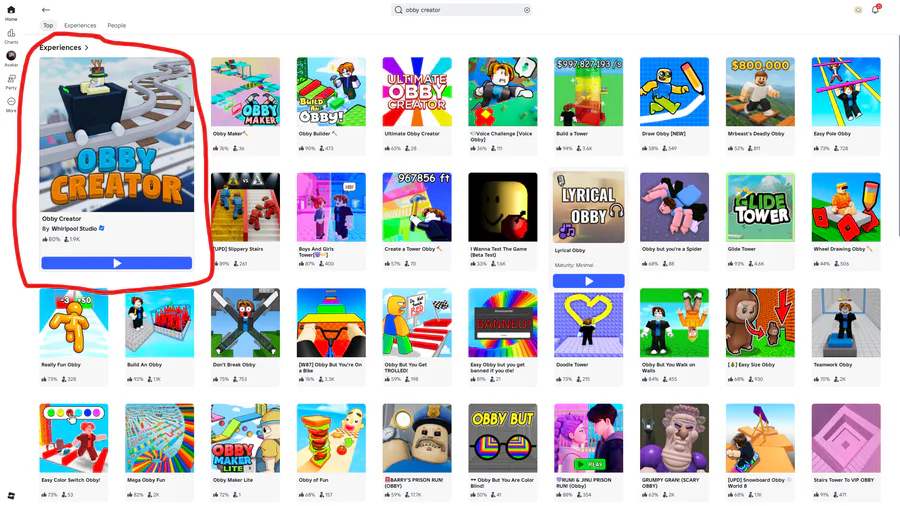Click the obby creator search field
The width and height of the screenshot is (900, 506).
[461, 10]
